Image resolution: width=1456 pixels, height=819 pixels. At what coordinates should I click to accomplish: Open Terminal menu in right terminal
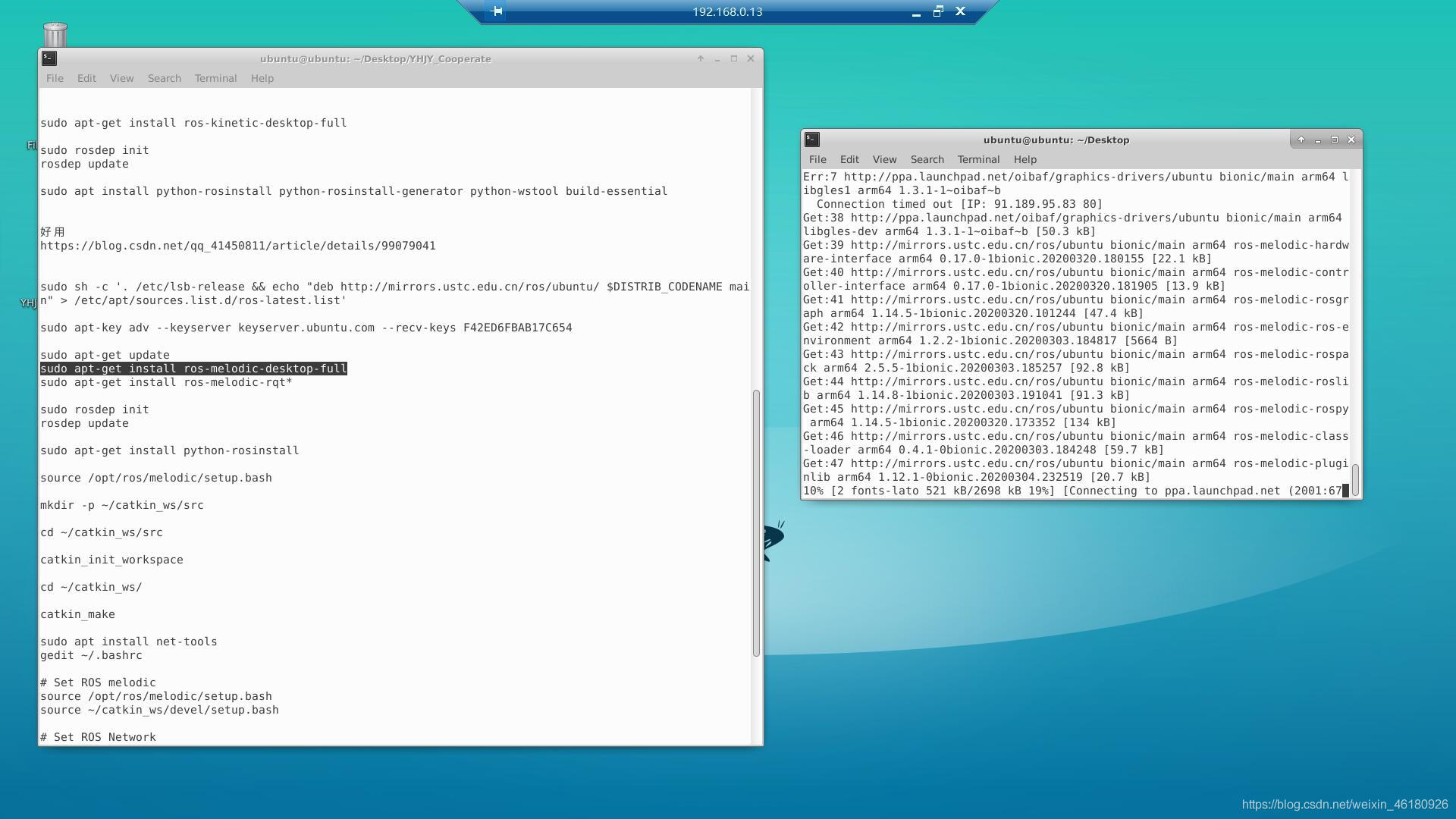coord(978,159)
